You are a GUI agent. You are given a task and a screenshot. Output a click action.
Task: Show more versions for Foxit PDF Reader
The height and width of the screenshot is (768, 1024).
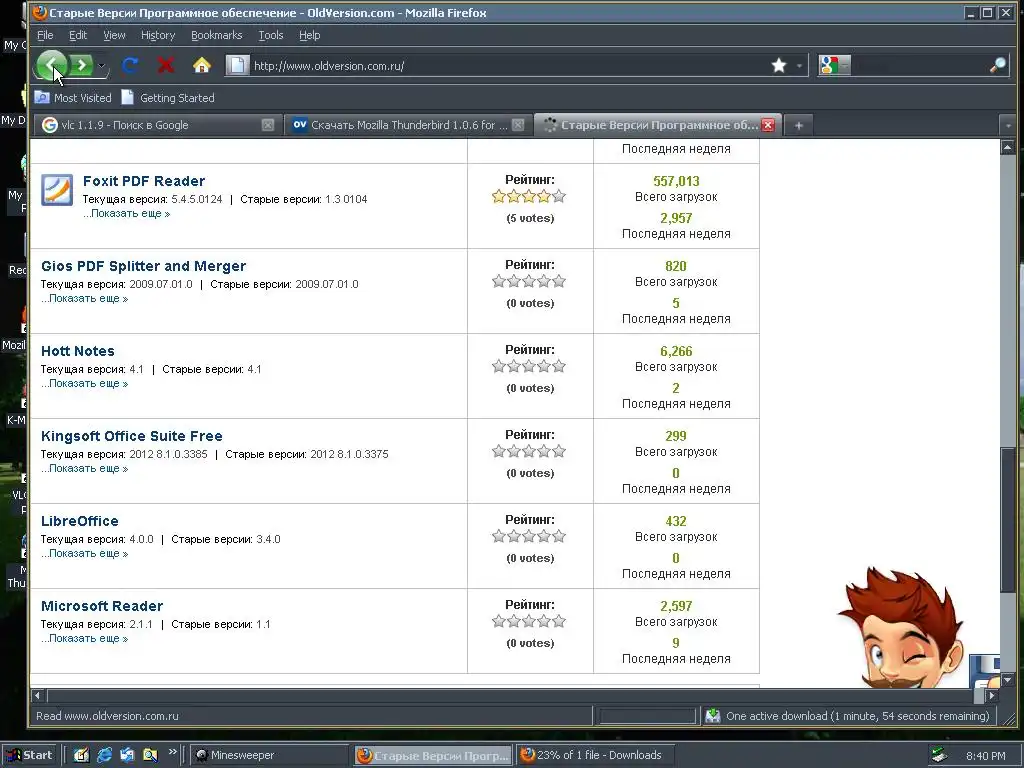pyautogui.click(x=126, y=214)
